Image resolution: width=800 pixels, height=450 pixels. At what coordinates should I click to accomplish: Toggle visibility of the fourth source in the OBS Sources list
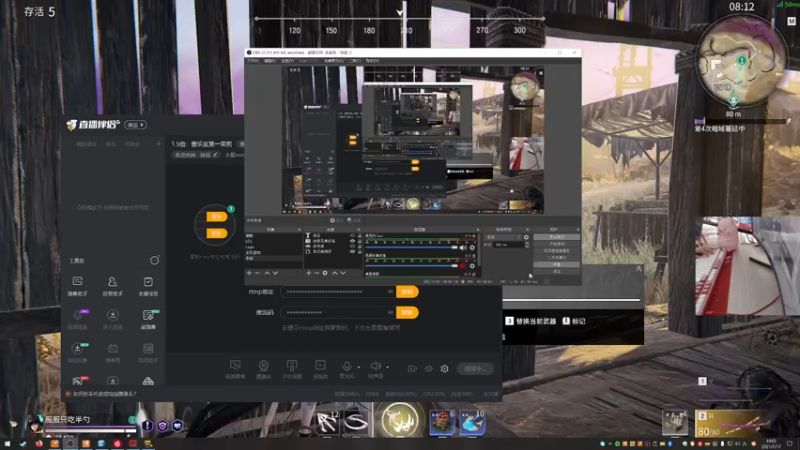pos(352,252)
